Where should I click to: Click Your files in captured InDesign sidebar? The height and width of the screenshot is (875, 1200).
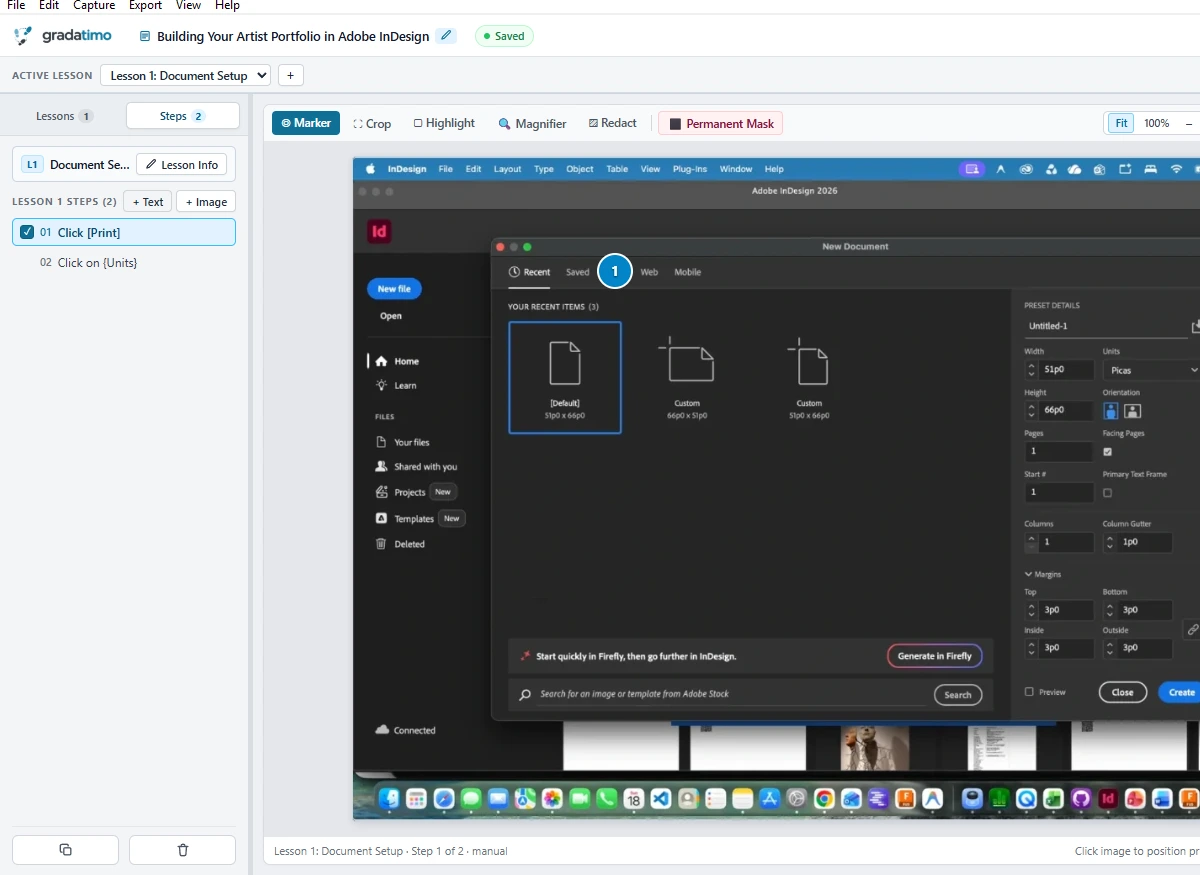point(402,442)
